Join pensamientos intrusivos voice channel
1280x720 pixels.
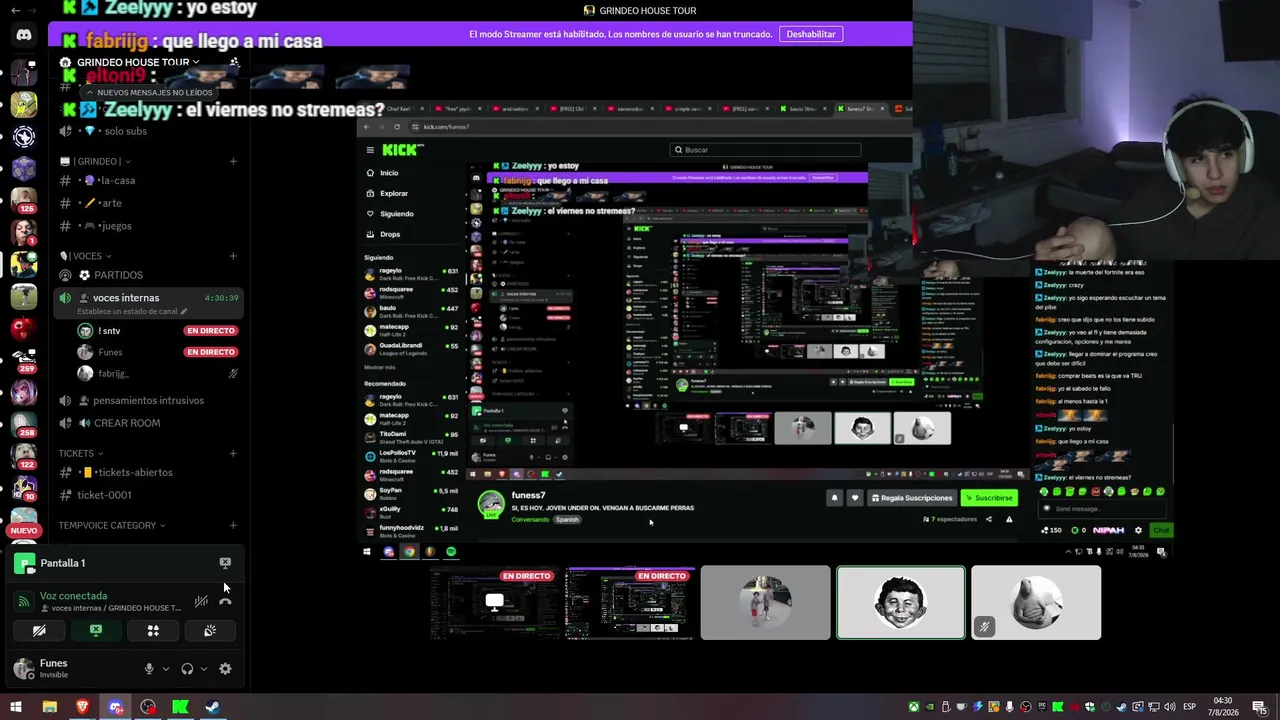coord(149,401)
